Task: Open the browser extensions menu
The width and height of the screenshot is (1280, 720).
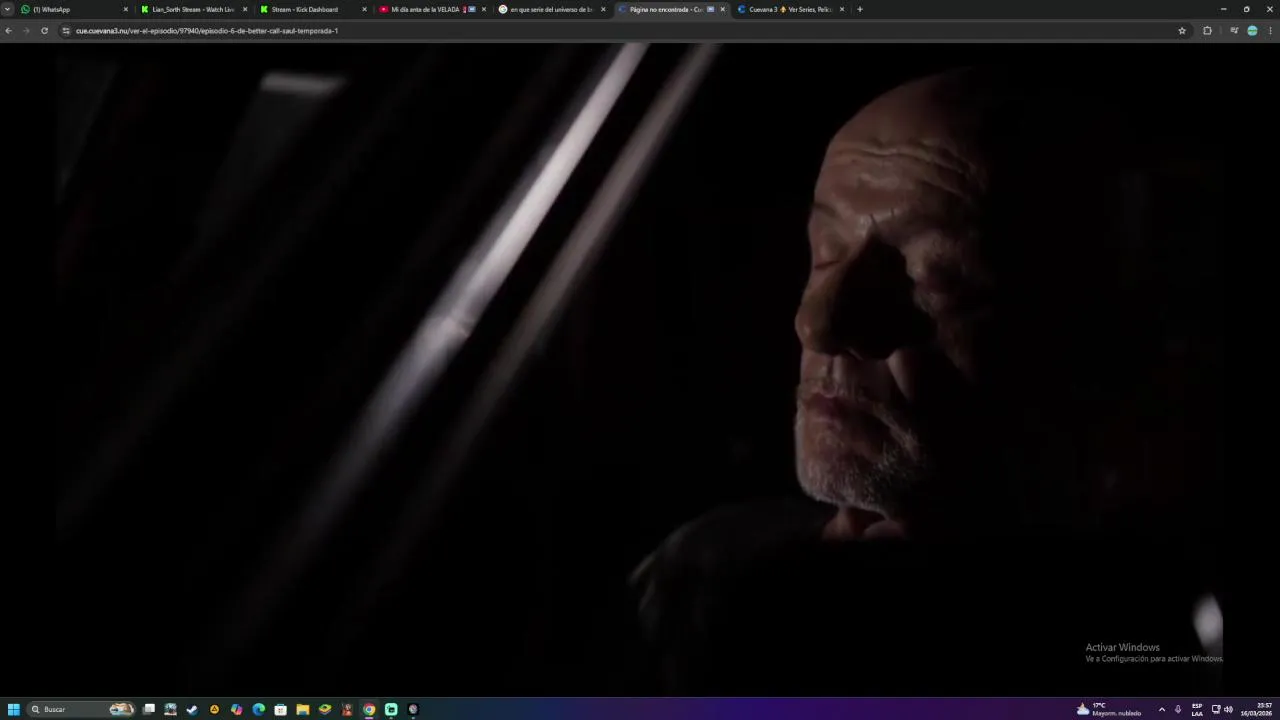Action: [1207, 31]
